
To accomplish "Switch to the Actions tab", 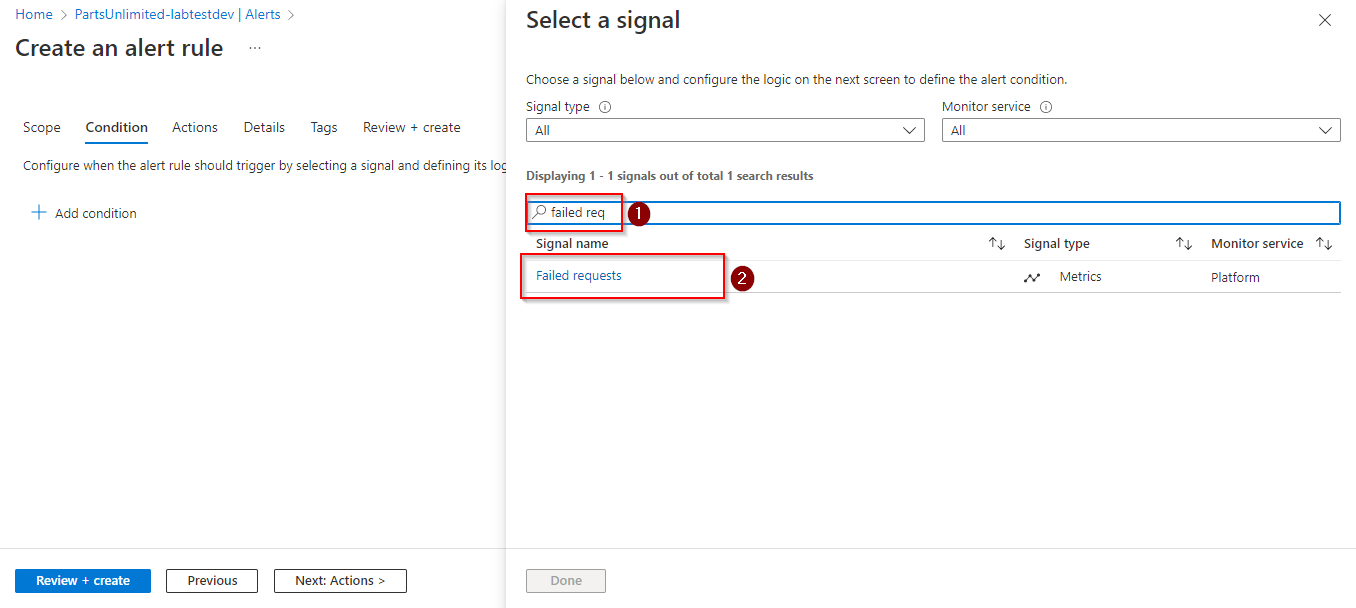I will click(195, 128).
